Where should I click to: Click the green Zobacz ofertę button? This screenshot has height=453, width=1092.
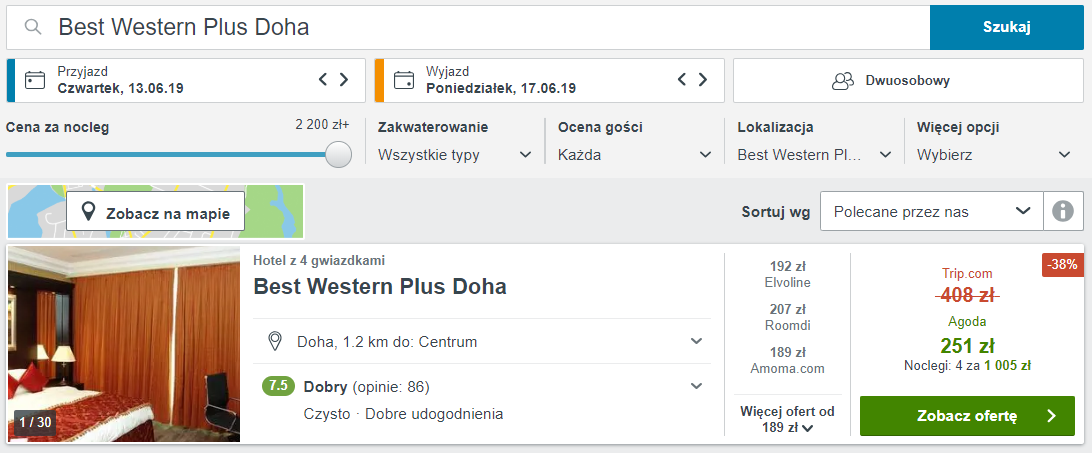(967, 416)
